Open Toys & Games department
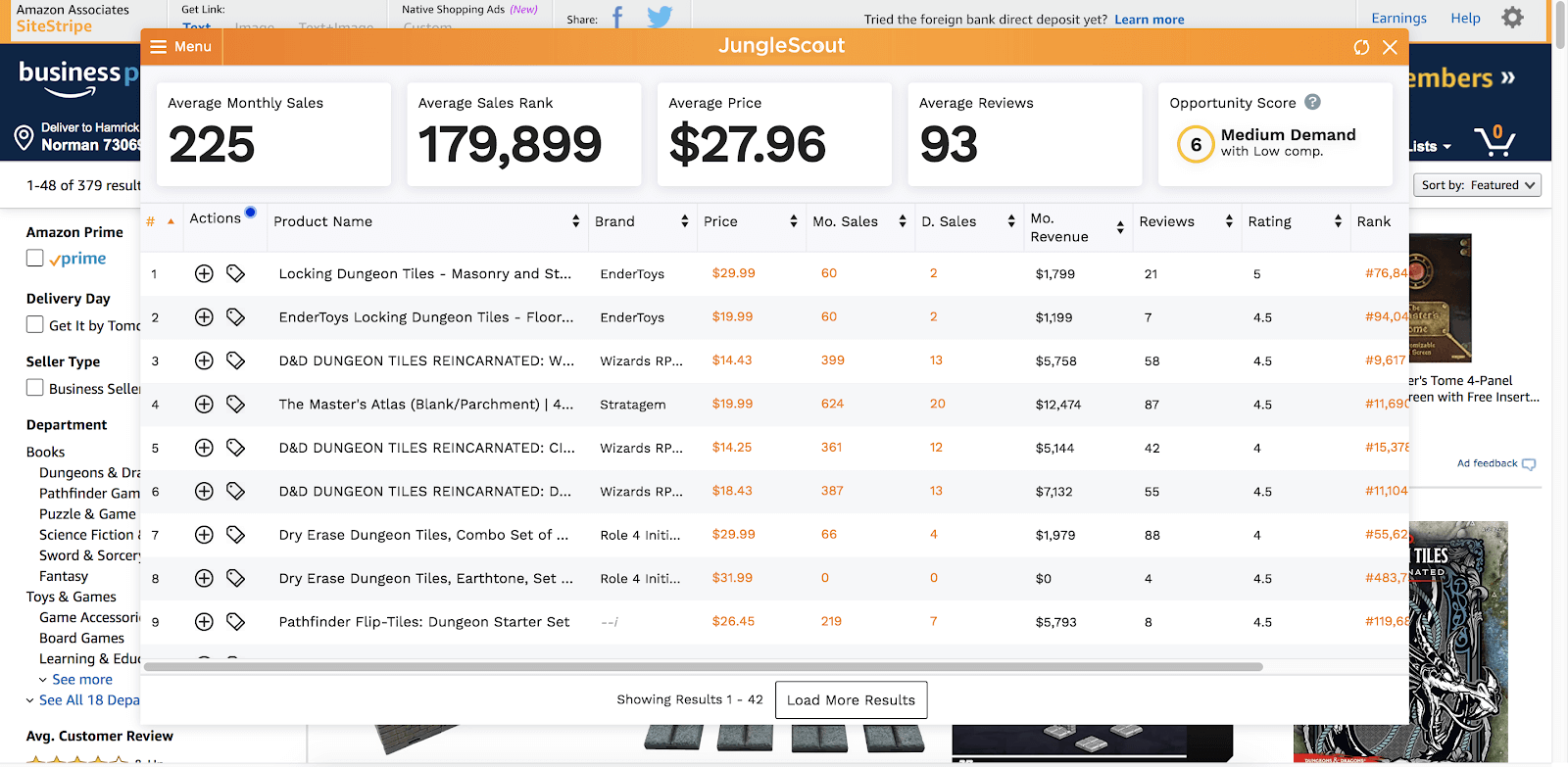Viewport: 1568px width, 767px height. pos(71,597)
